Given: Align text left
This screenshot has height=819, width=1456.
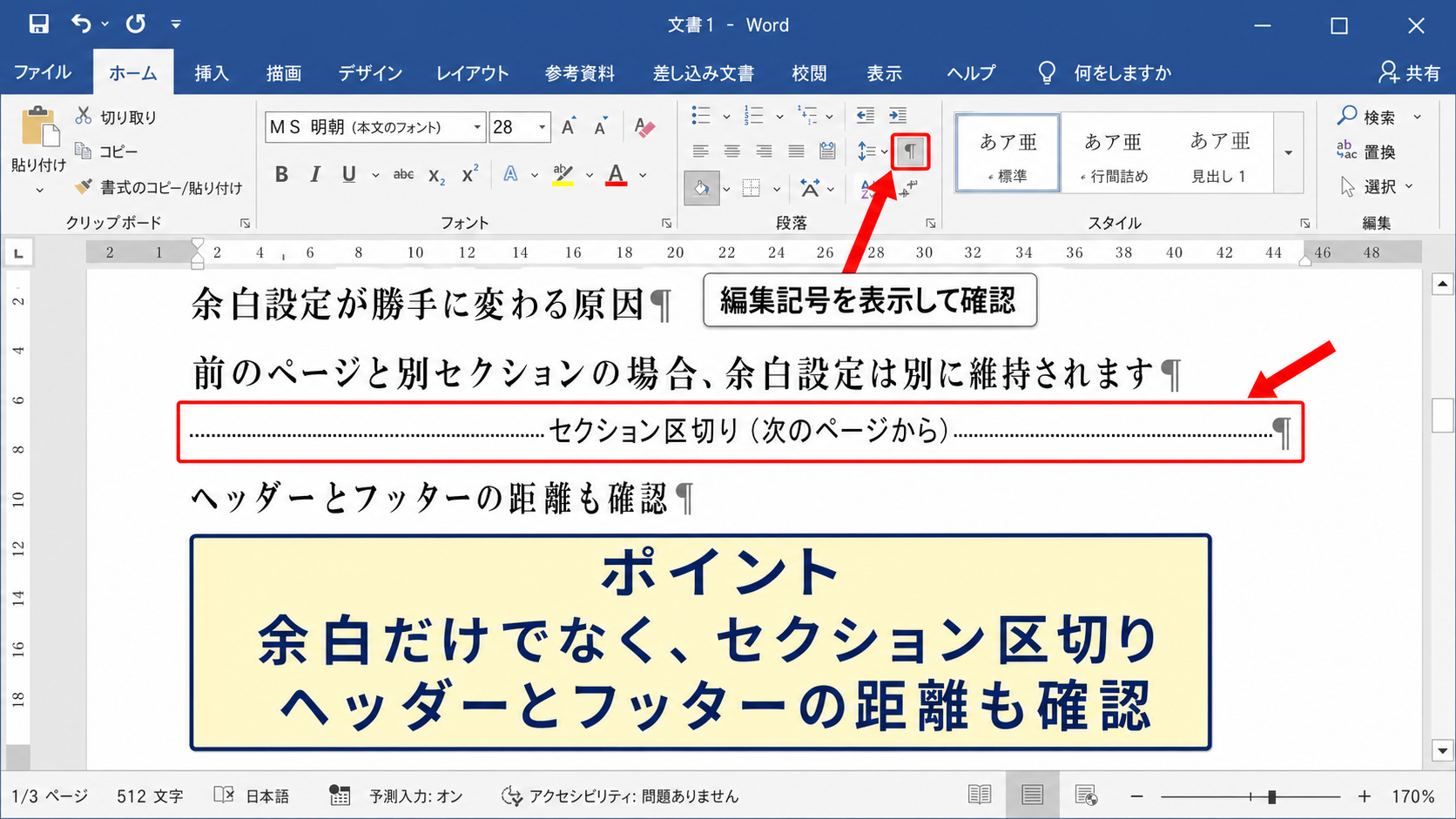Looking at the screenshot, I should pyautogui.click(x=700, y=151).
